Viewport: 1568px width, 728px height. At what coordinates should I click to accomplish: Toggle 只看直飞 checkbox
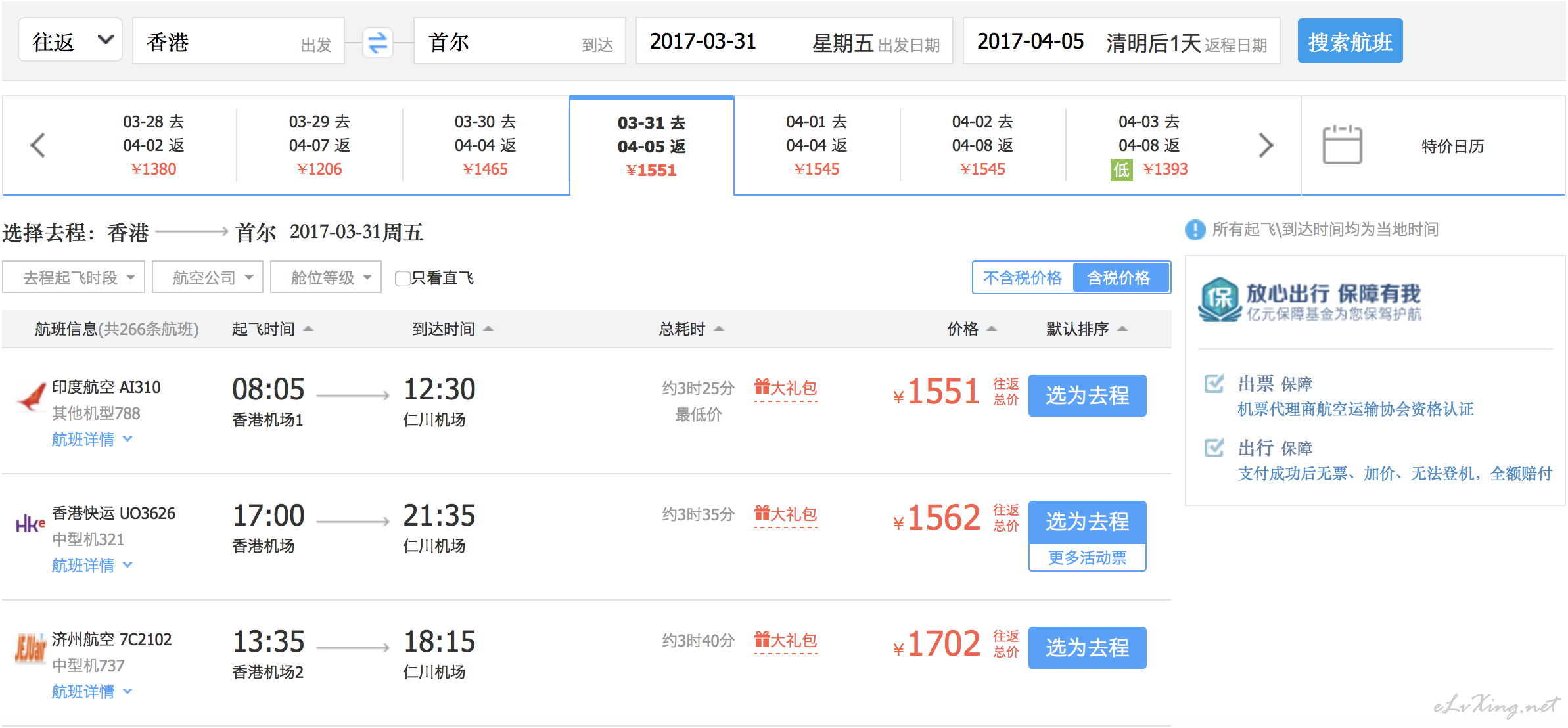402,279
